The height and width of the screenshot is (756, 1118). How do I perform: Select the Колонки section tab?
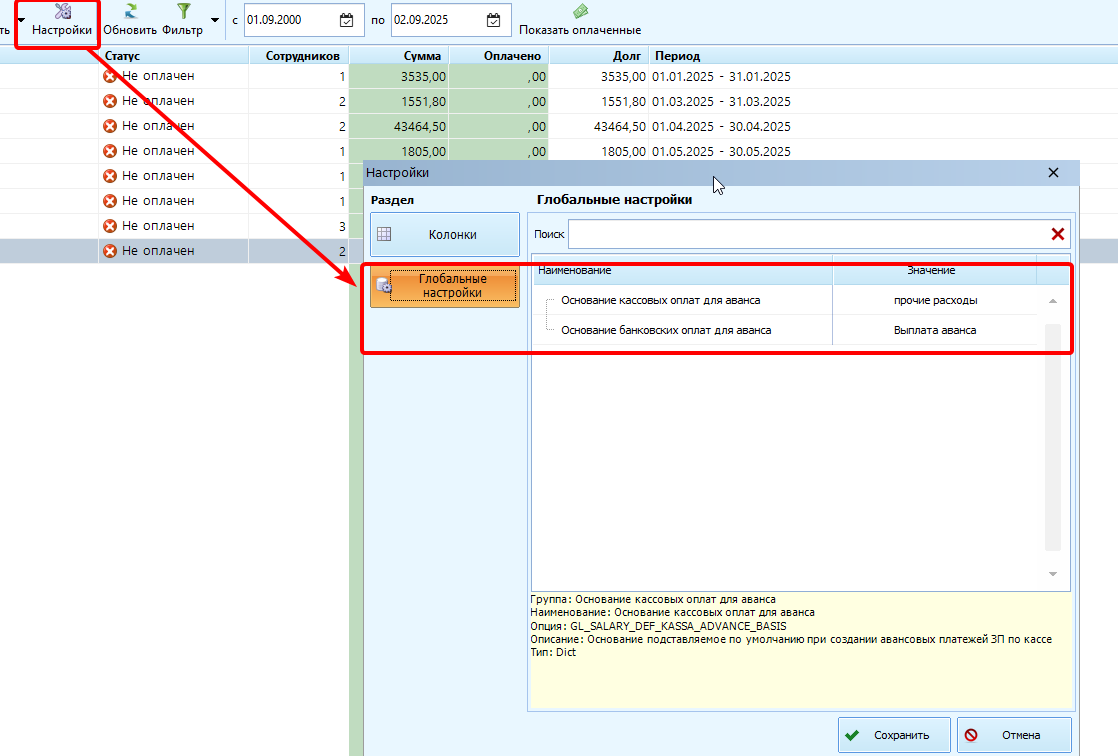point(445,234)
